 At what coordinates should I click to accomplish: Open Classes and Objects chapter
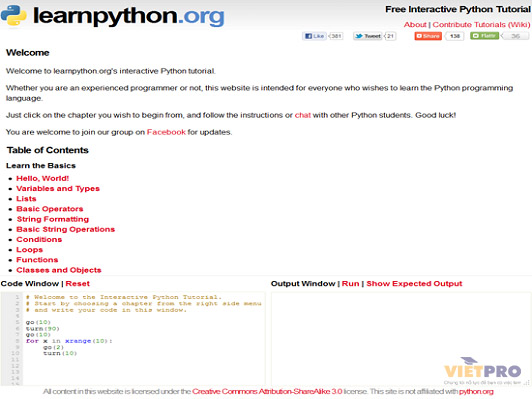59,270
